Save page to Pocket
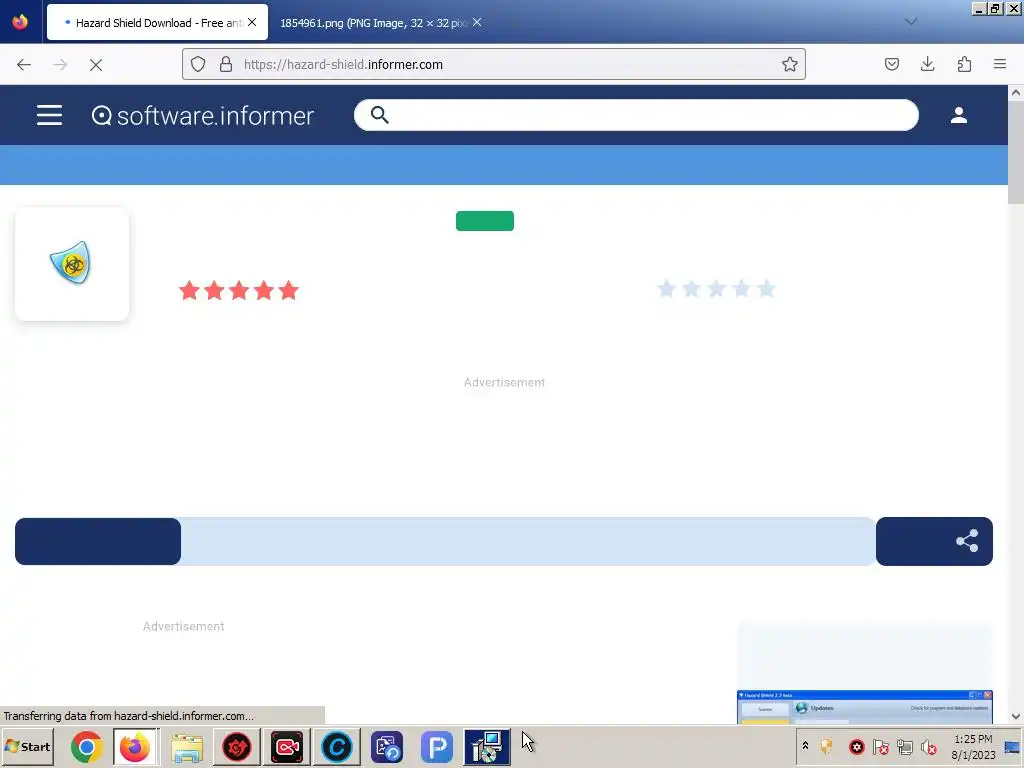Viewport: 1024px width, 768px height. (891, 64)
